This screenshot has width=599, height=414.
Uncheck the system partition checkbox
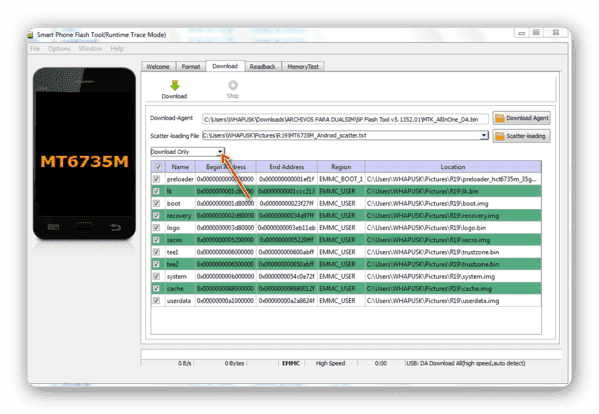pyautogui.click(x=156, y=276)
